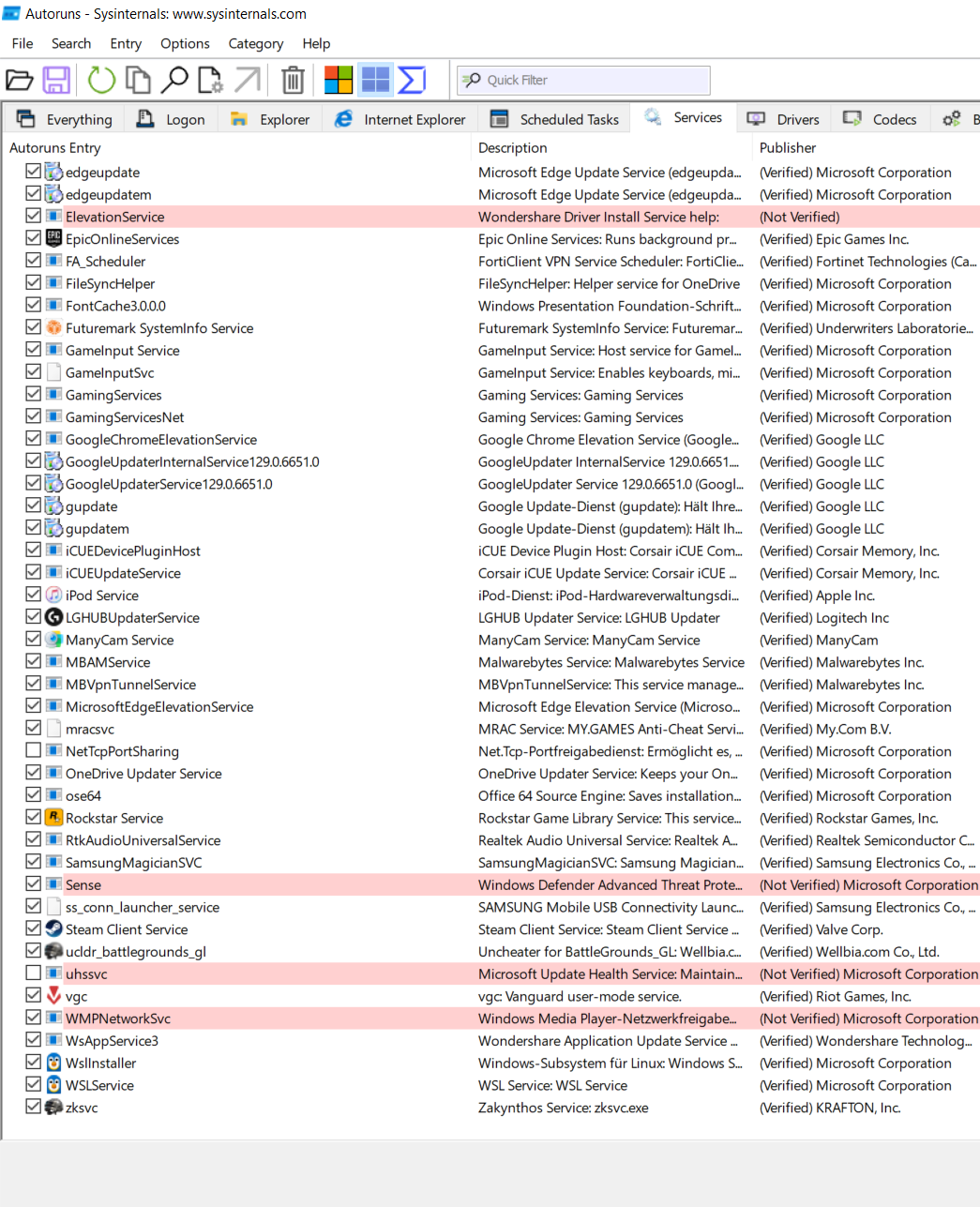980x1207 pixels.
Task: Click the Rockstar Service icon
Action: [54, 818]
